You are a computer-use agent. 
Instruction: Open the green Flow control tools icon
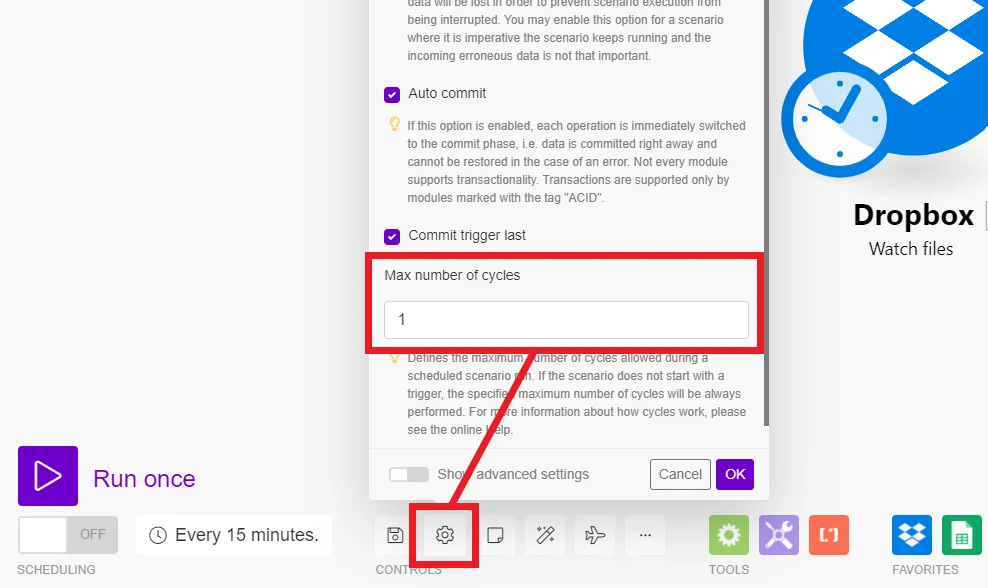click(x=729, y=535)
